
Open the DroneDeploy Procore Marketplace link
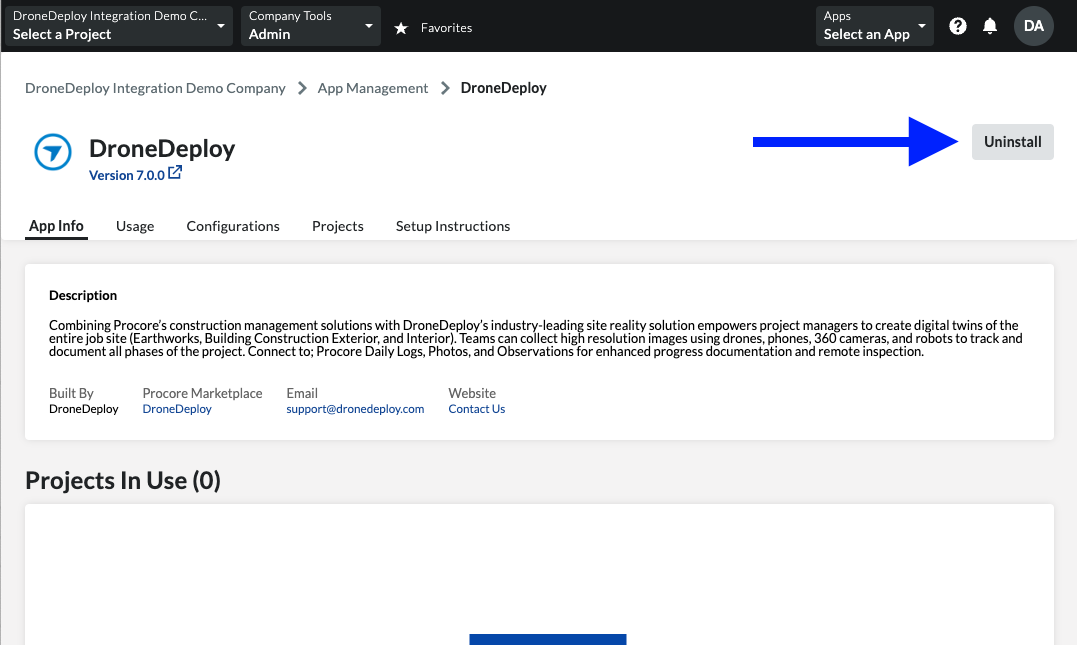[177, 409]
